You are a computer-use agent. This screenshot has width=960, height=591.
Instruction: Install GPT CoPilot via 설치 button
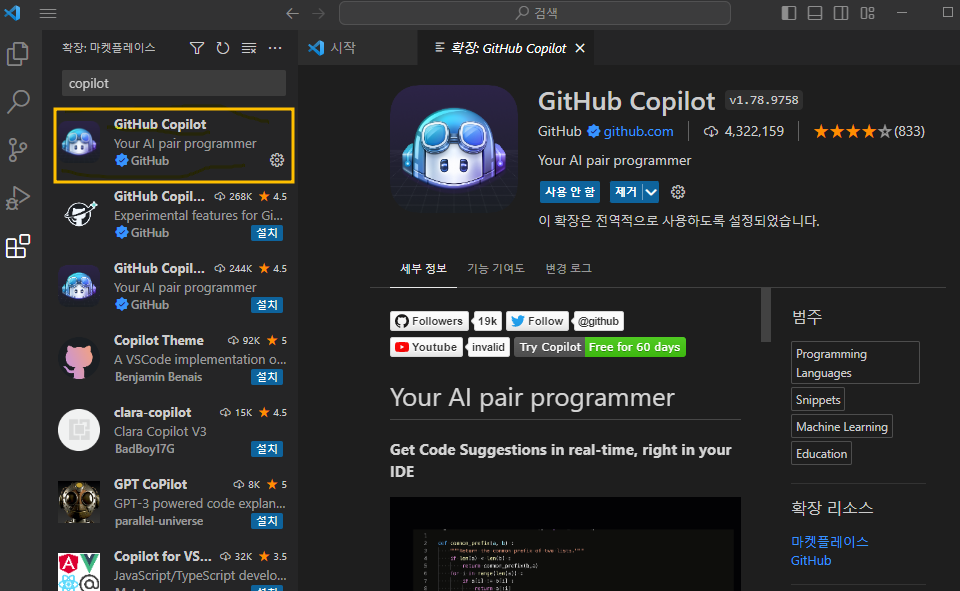click(x=267, y=521)
